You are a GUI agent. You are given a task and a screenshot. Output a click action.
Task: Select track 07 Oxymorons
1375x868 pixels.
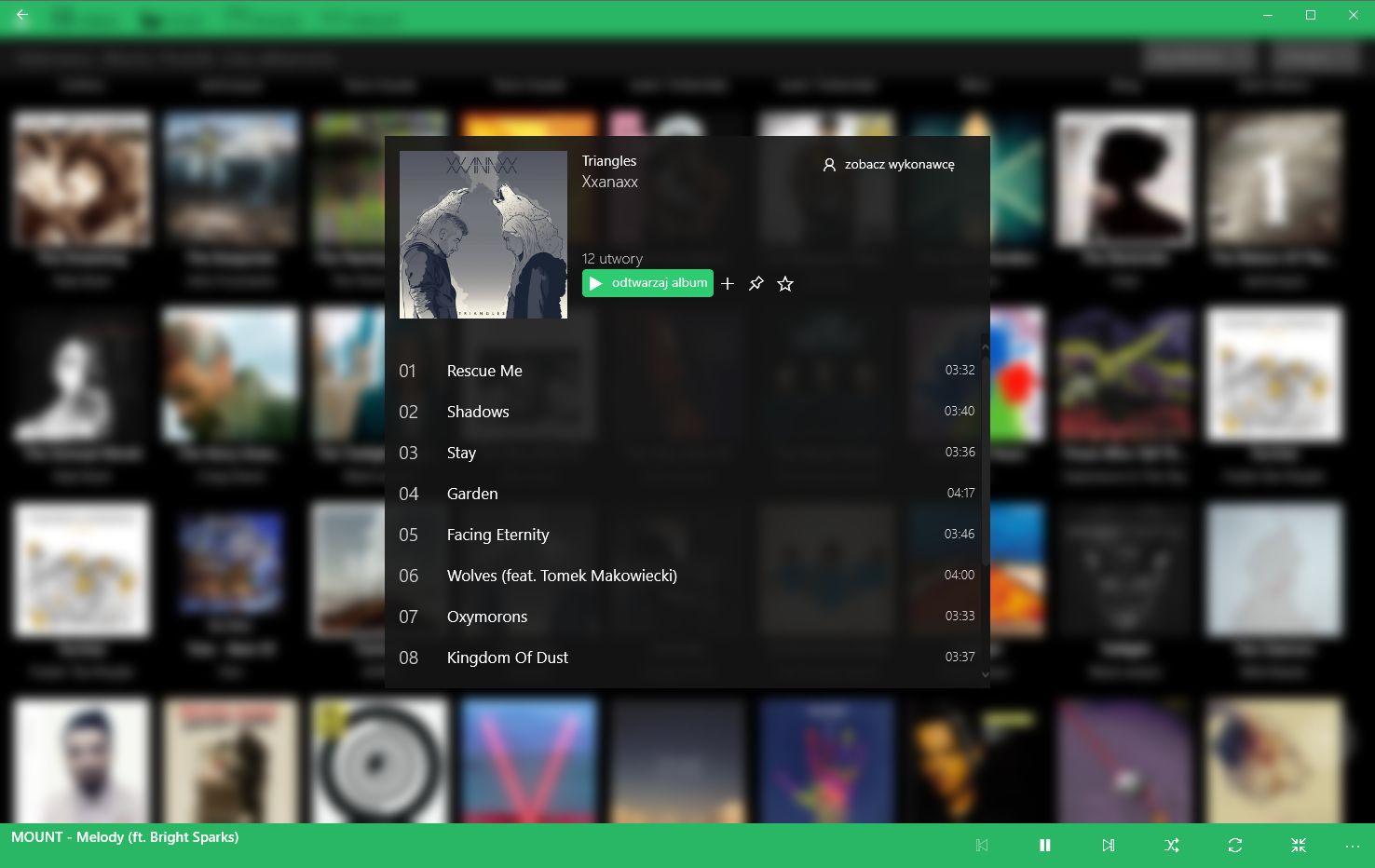click(x=687, y=617)
